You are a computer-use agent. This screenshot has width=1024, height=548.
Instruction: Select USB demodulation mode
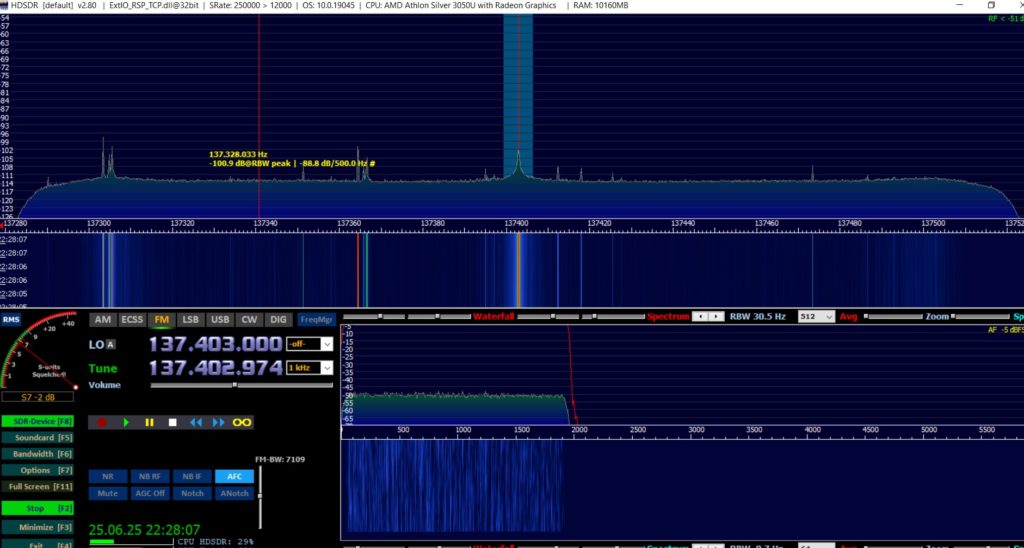click(220, 319)
